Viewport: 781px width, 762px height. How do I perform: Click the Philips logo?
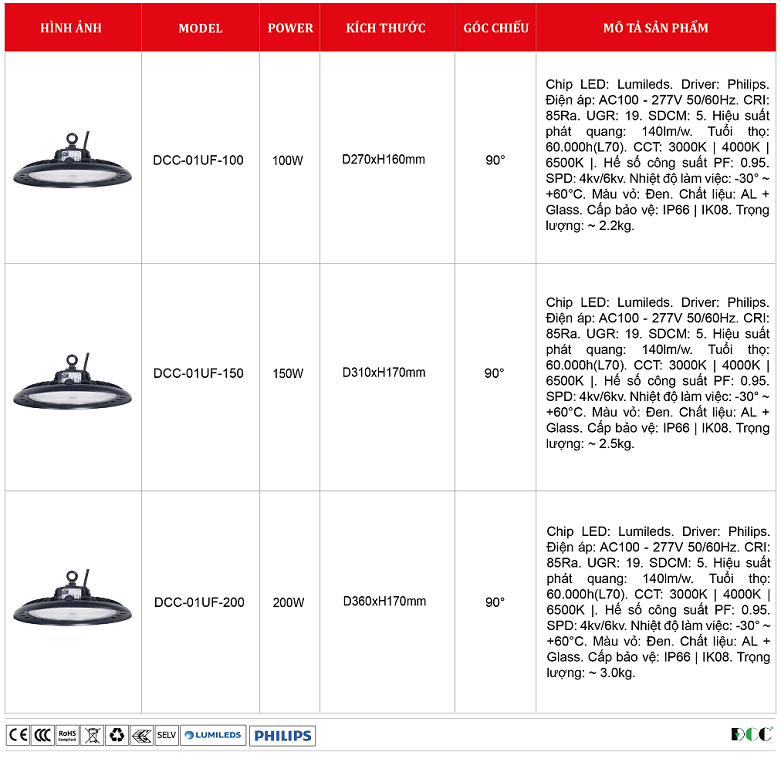(x=282, y=736)
